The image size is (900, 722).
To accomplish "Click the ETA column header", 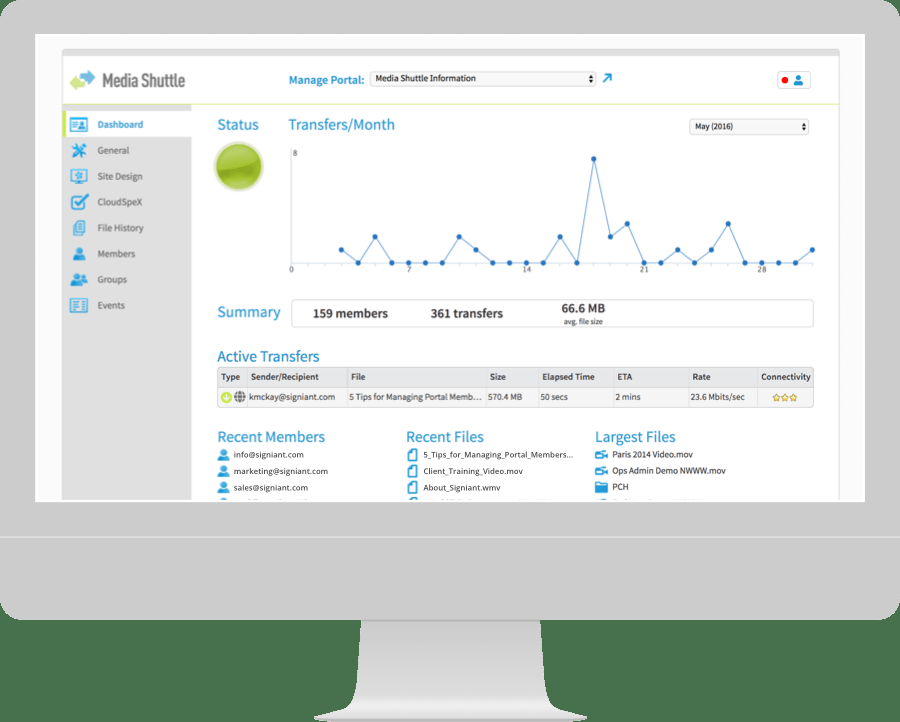I will tap(624, 377).
